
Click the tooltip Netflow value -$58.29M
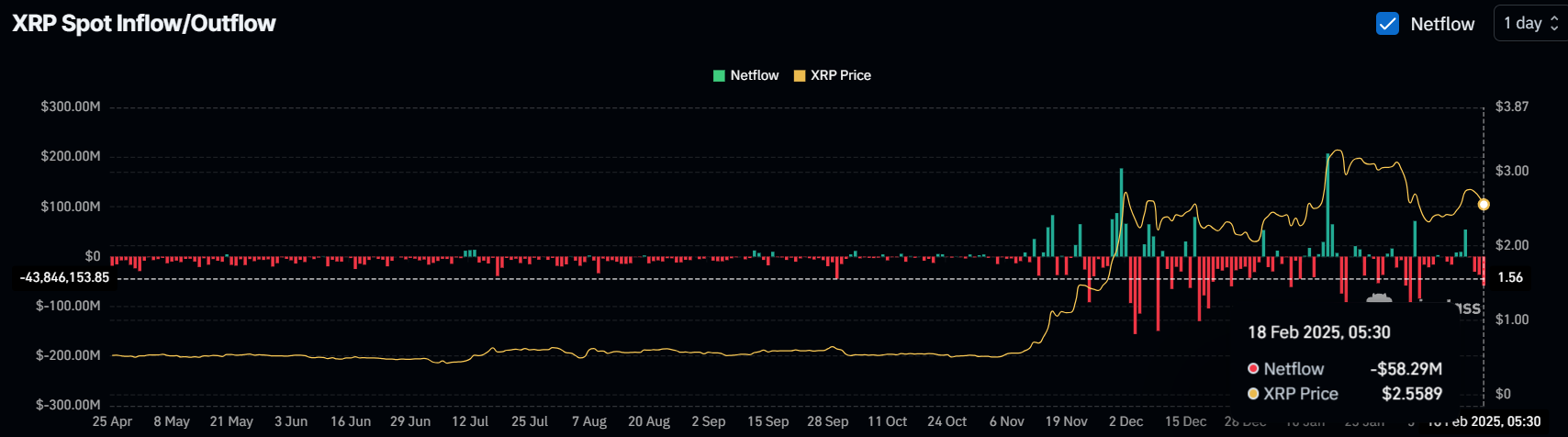click(x=1406, y=369)
